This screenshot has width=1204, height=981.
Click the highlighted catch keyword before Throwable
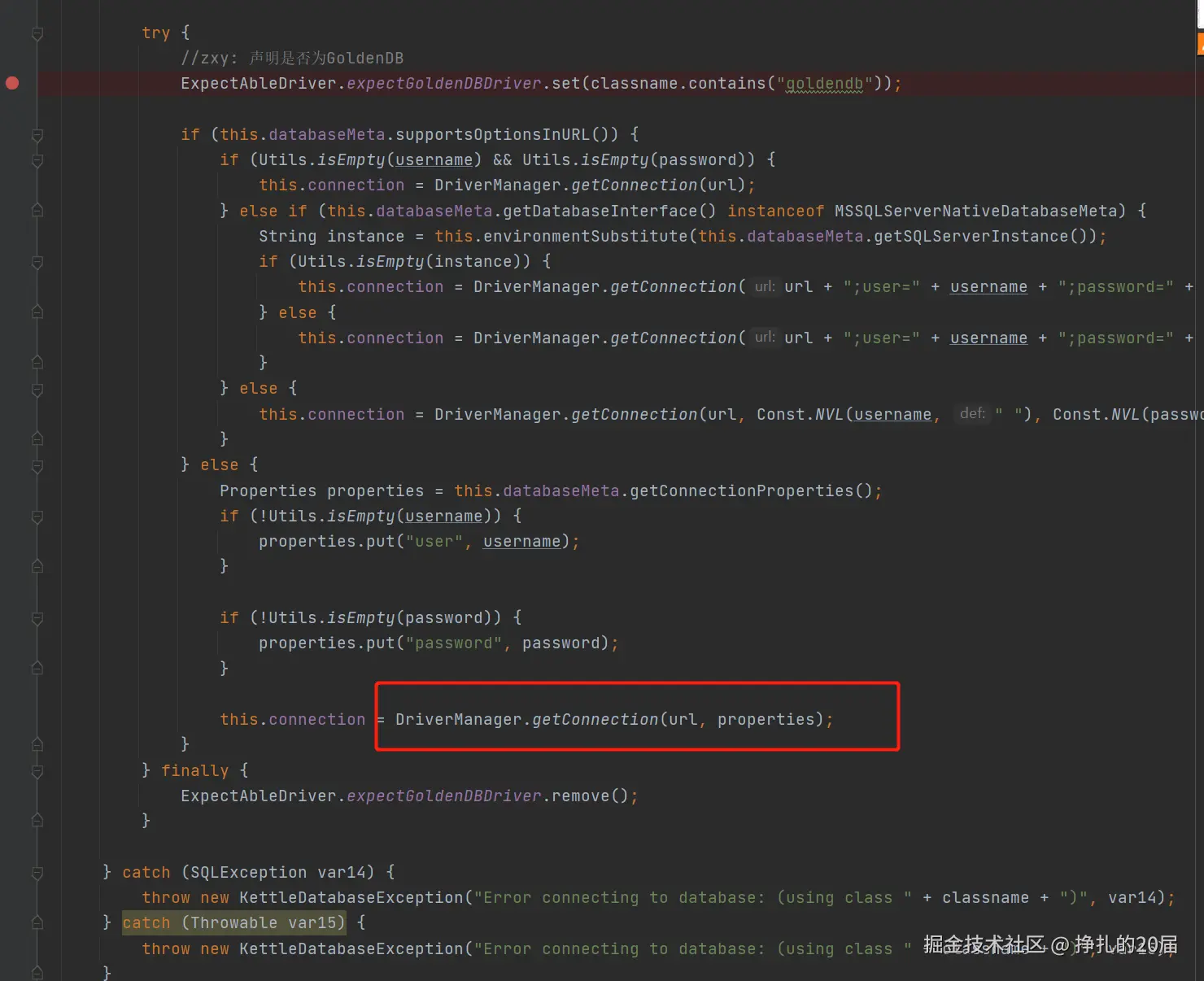tap(146, 922)
